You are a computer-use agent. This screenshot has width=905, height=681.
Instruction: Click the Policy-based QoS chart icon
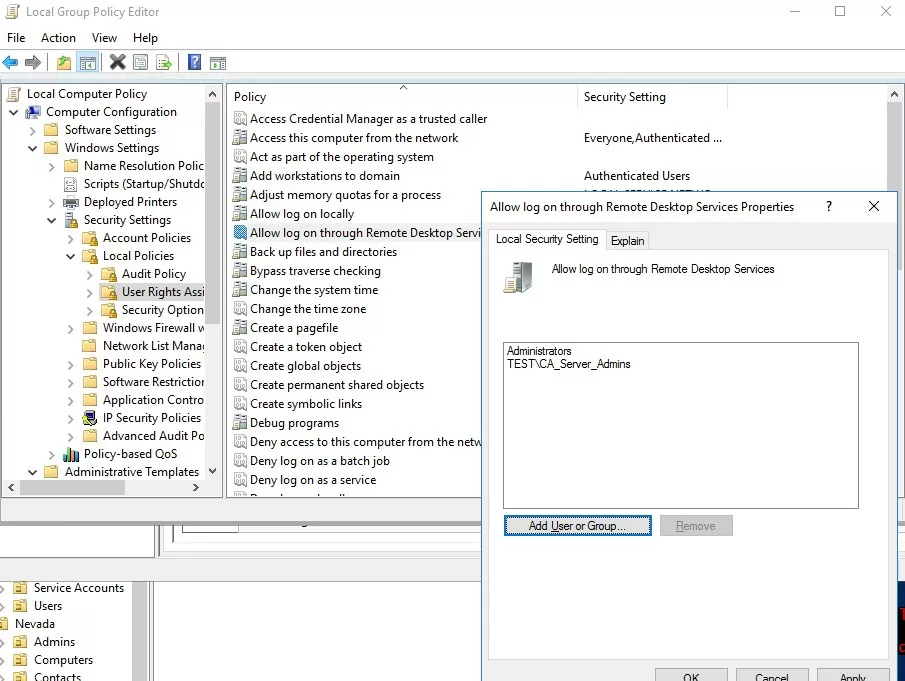70,454
